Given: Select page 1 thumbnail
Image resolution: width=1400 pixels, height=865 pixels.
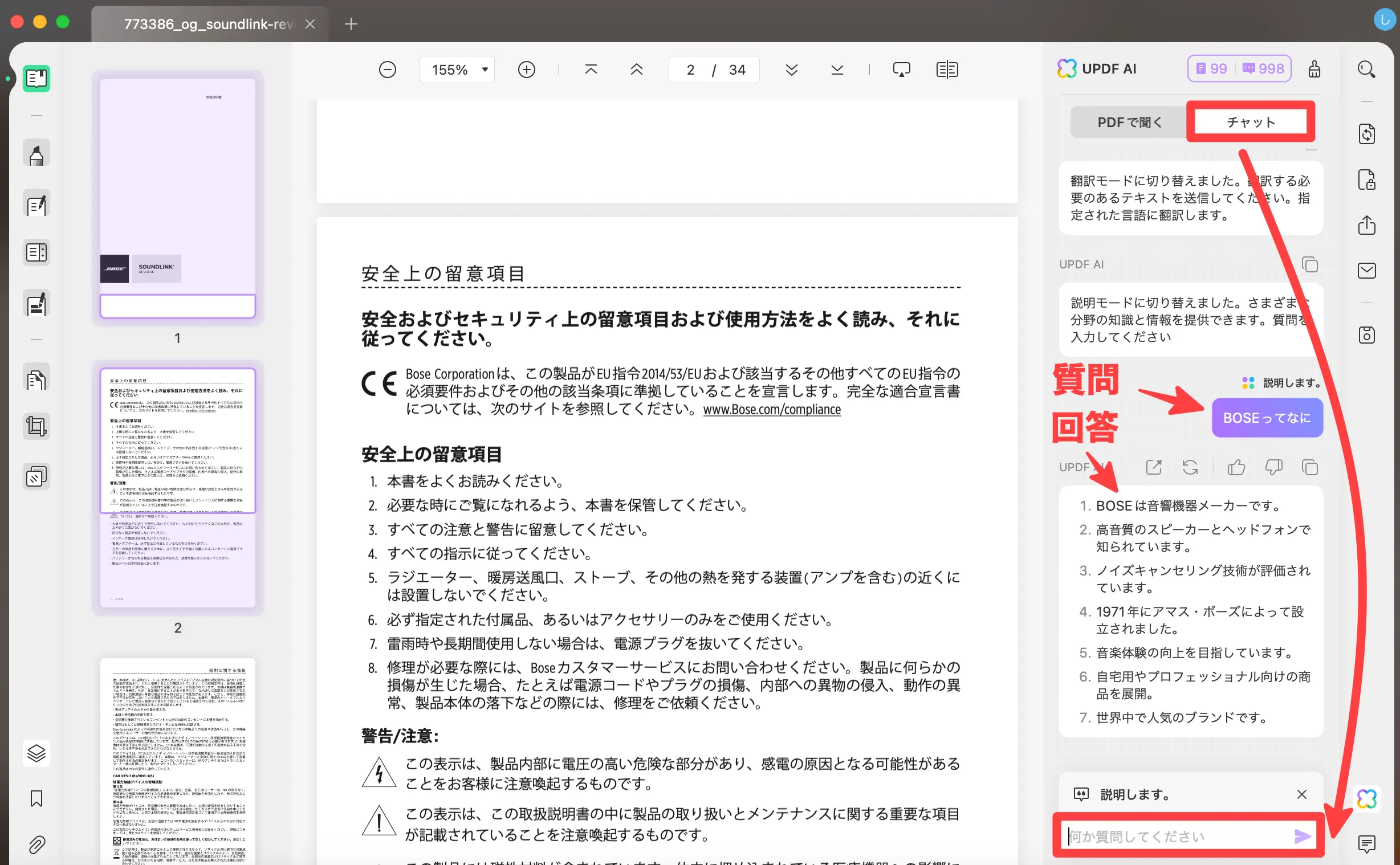Looking at the screenshot, I should (x=177, y=197).
